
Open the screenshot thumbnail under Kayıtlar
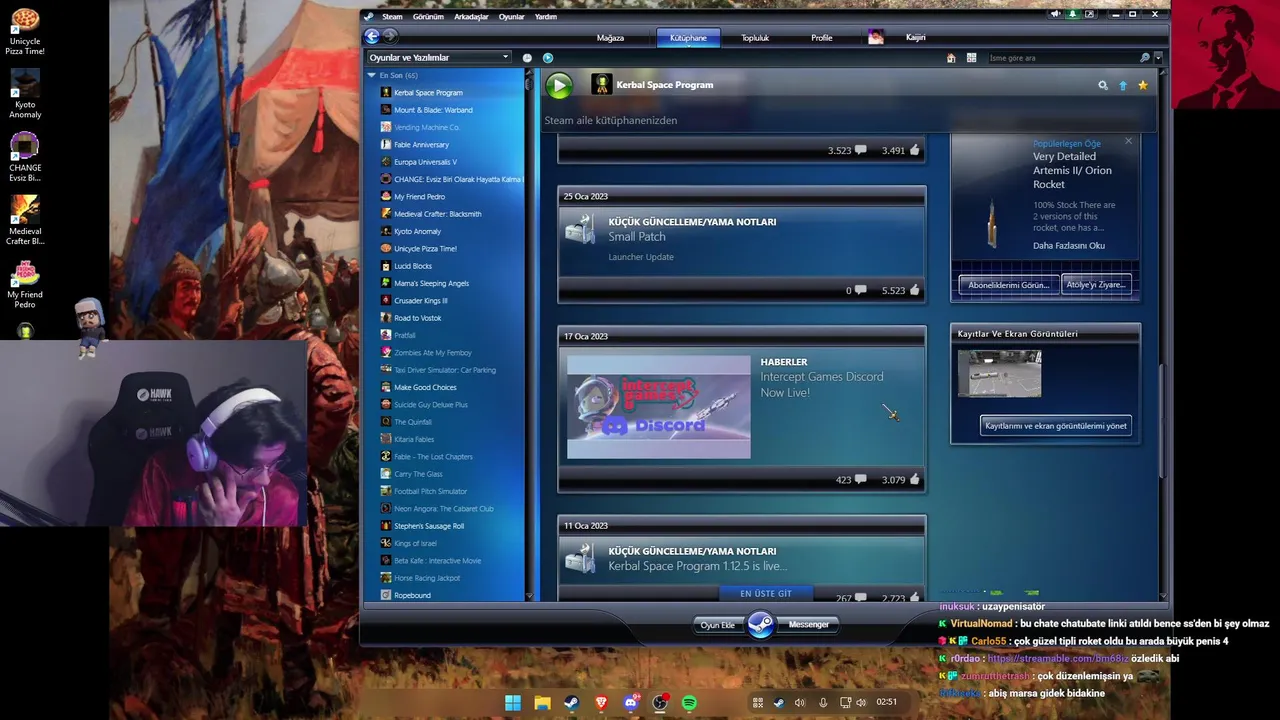tap(999, 374)
